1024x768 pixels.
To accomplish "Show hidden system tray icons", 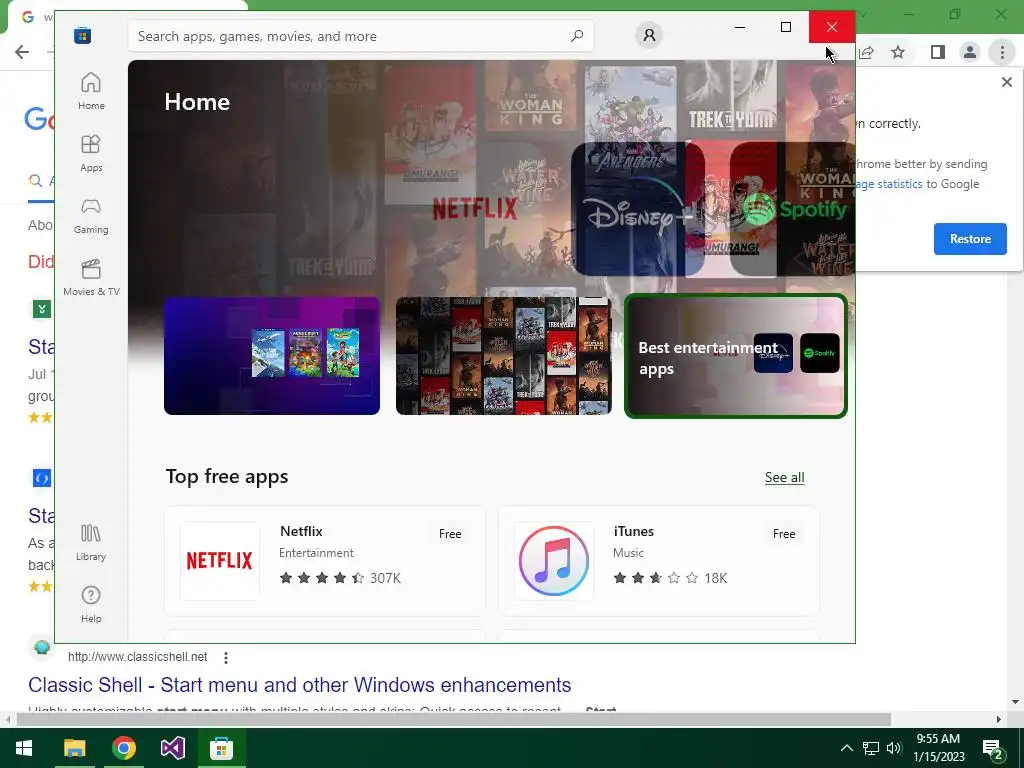I will point(846,748).
